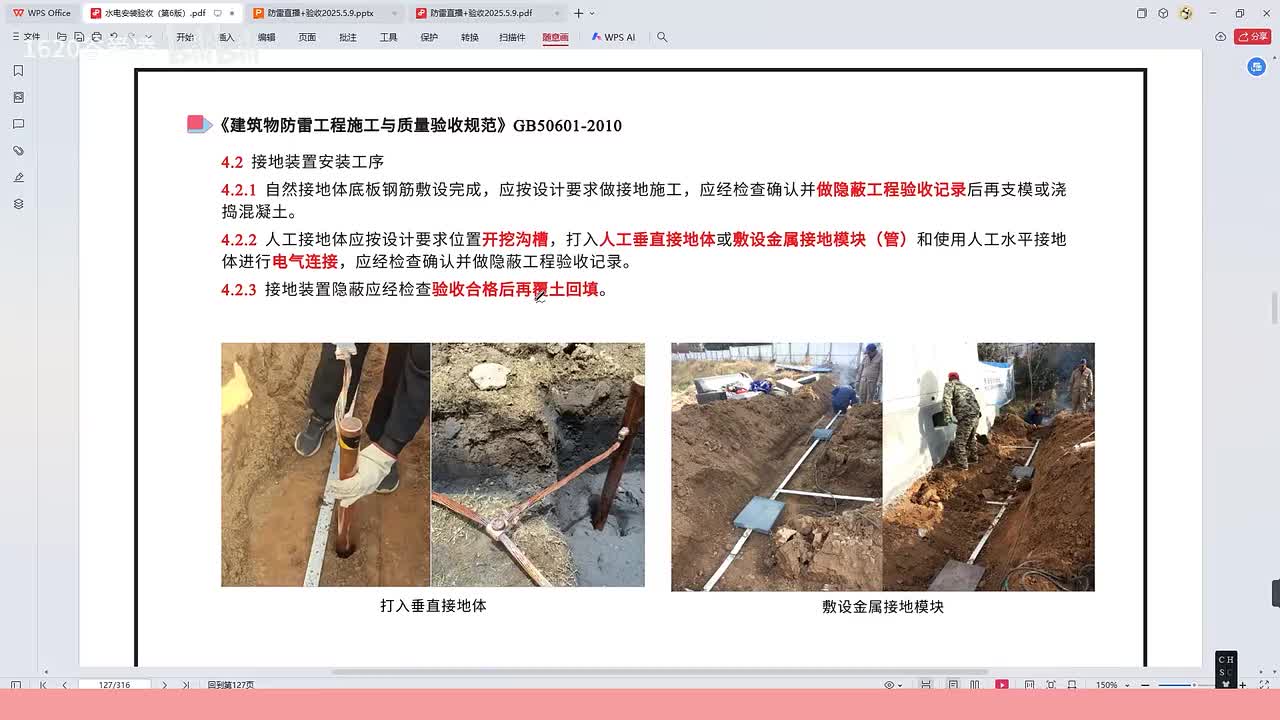1280x720 pixels.
Task: Switch to two-page view
Action: (975, 685)
